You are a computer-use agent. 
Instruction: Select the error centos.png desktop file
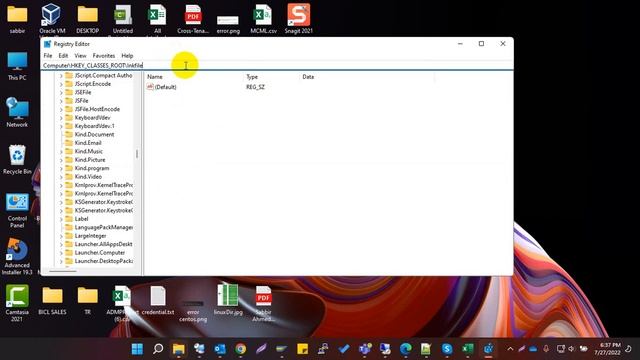pyautogui.click(x=193, y=311)
